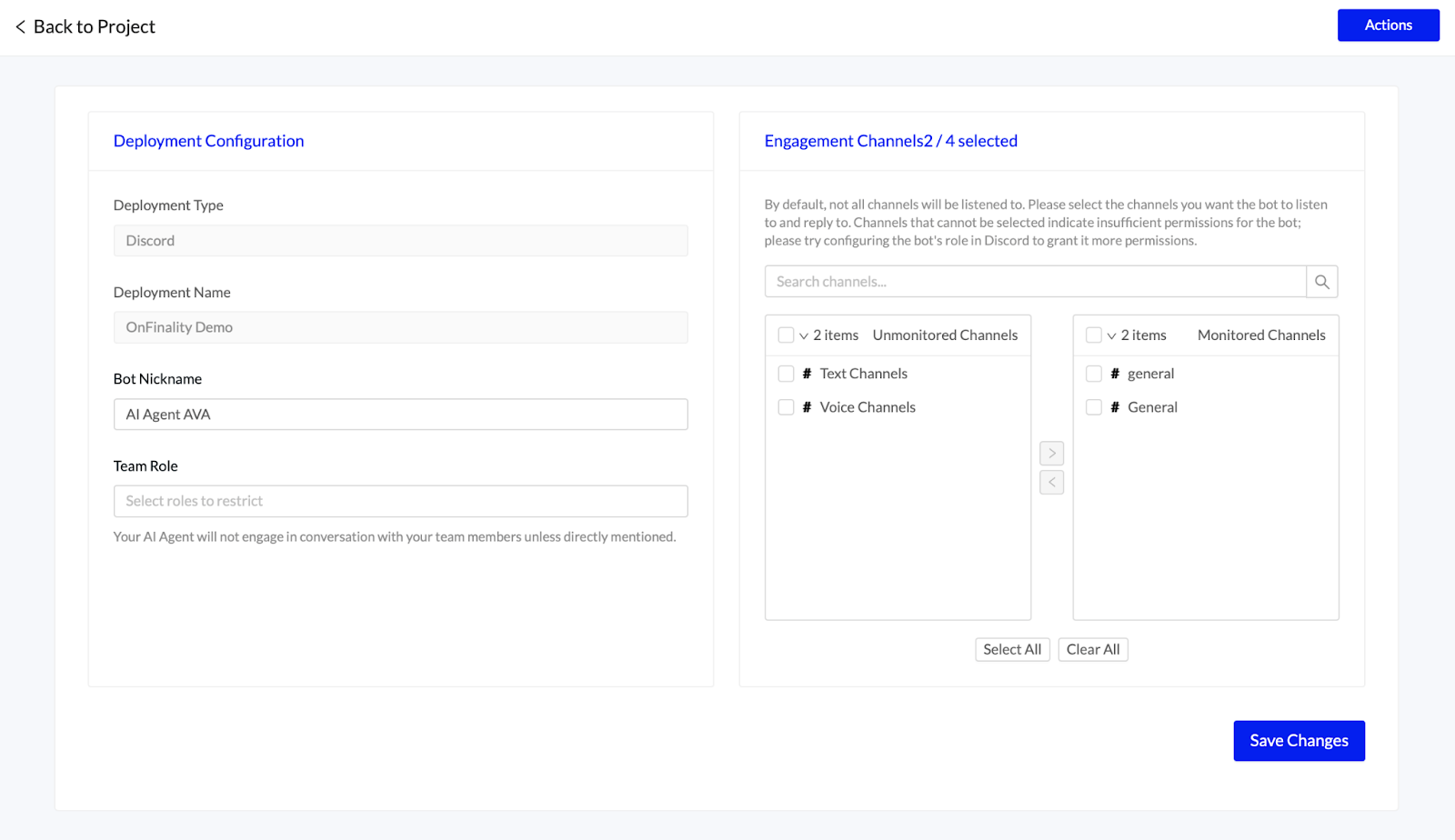The height and width of the screenshot is (840, 1455).
Task: Check the Text Channels checkbox
Action: [x=786, y=373]
